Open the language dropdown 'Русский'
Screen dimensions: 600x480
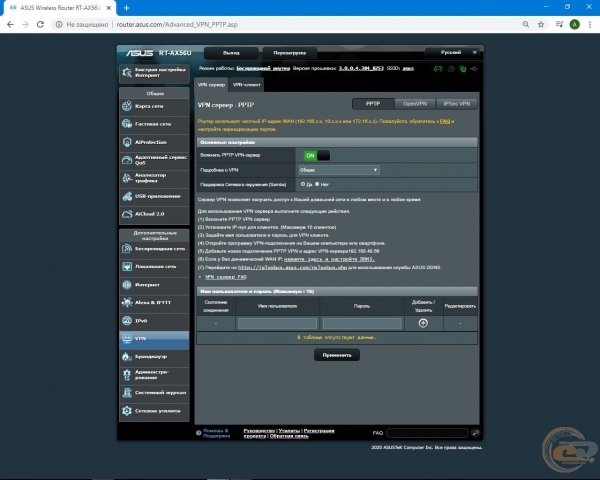(x=452, y=52)
